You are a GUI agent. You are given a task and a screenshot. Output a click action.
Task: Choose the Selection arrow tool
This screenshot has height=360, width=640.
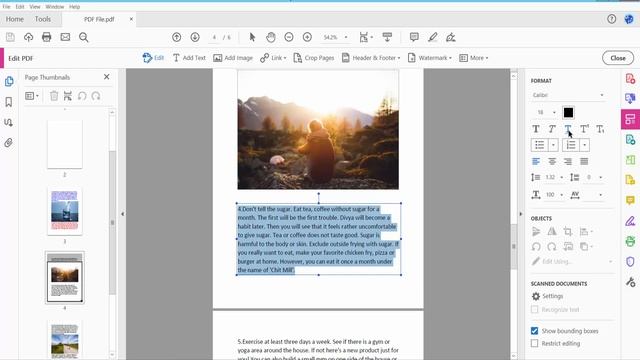252,37
